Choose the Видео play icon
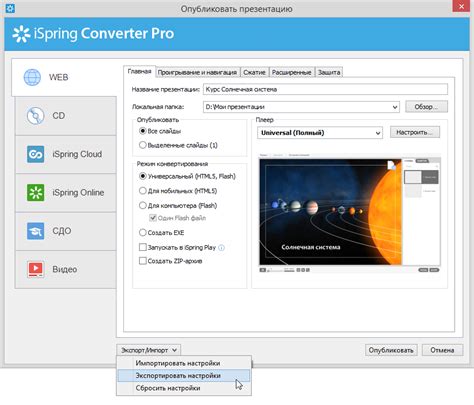This screenshot has width=474, height=405. (x=35, y=269)
